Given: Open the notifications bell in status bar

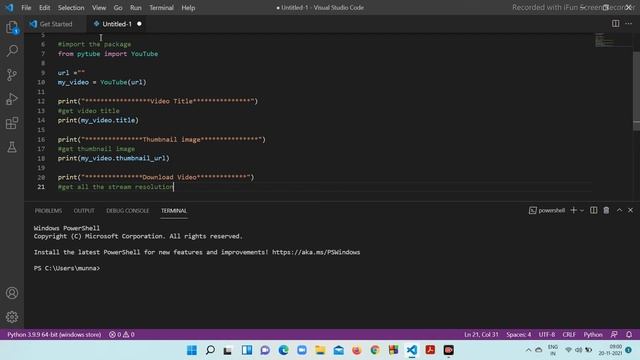Looking at the screenshot, I should coord(629,334).
